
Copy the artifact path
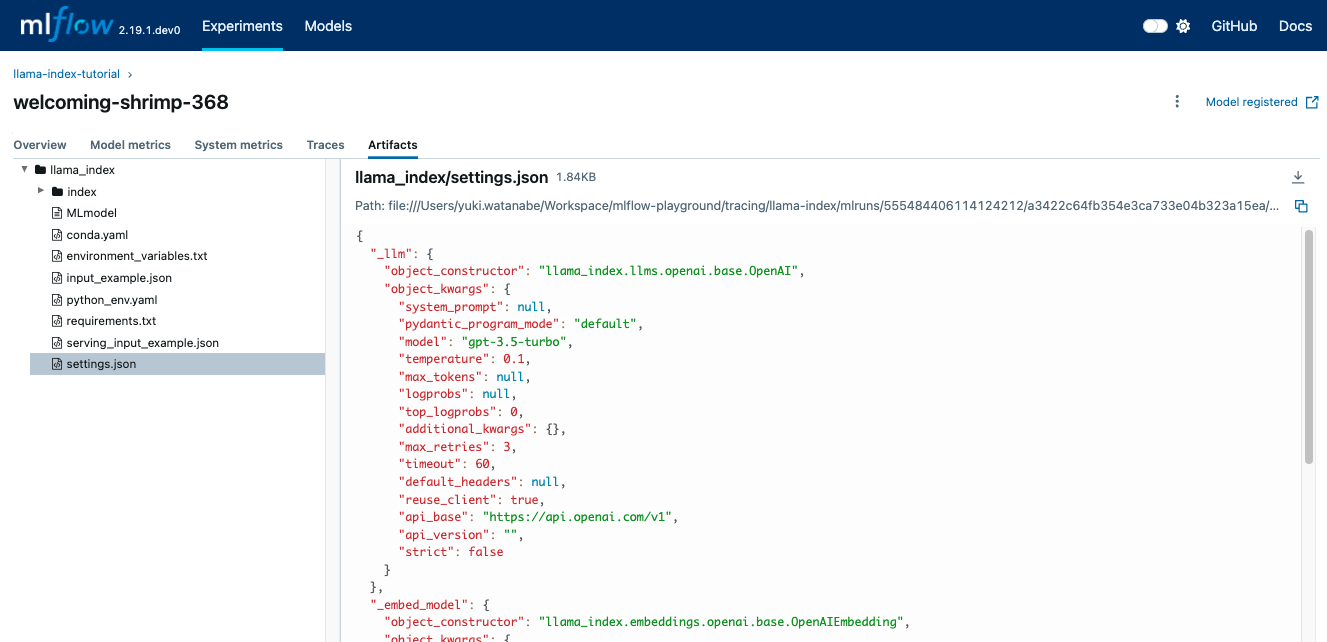pyautogui.click(x=1301, y=206)
